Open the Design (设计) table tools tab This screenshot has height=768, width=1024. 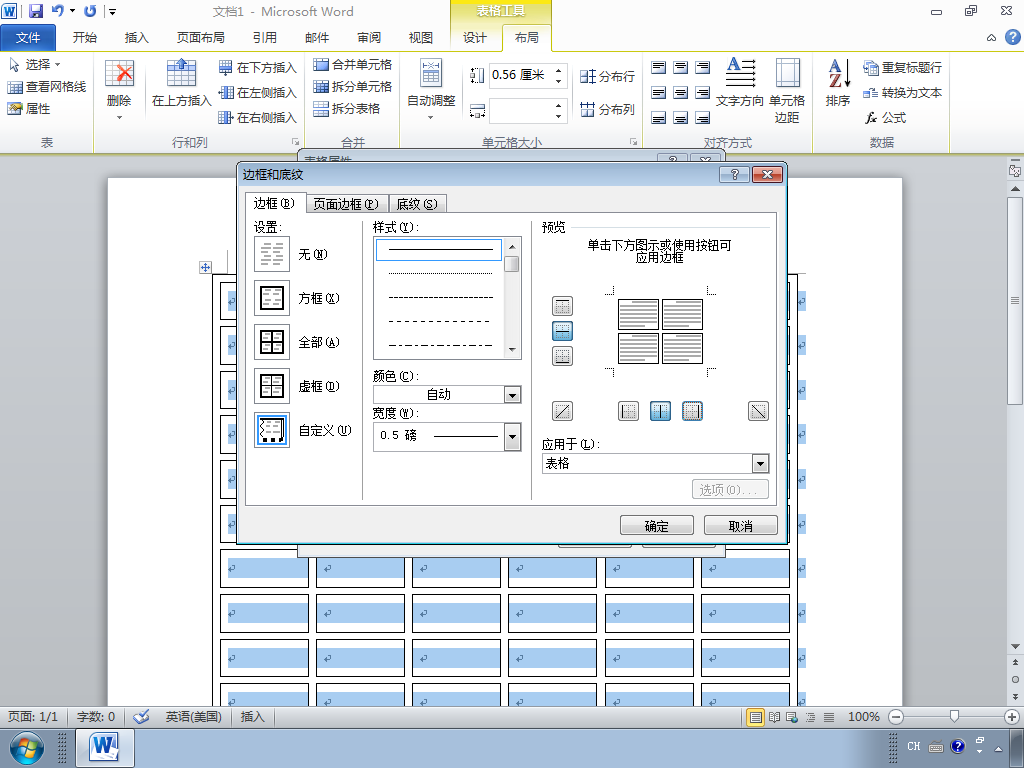475,38
